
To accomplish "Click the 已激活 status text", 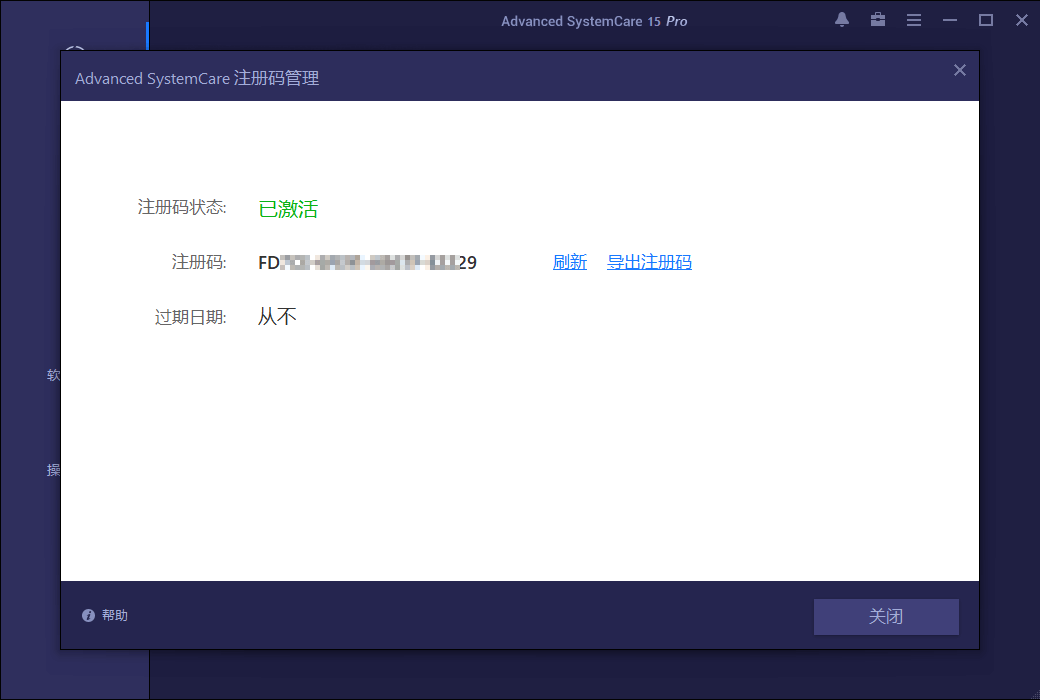I will [288, 209].
